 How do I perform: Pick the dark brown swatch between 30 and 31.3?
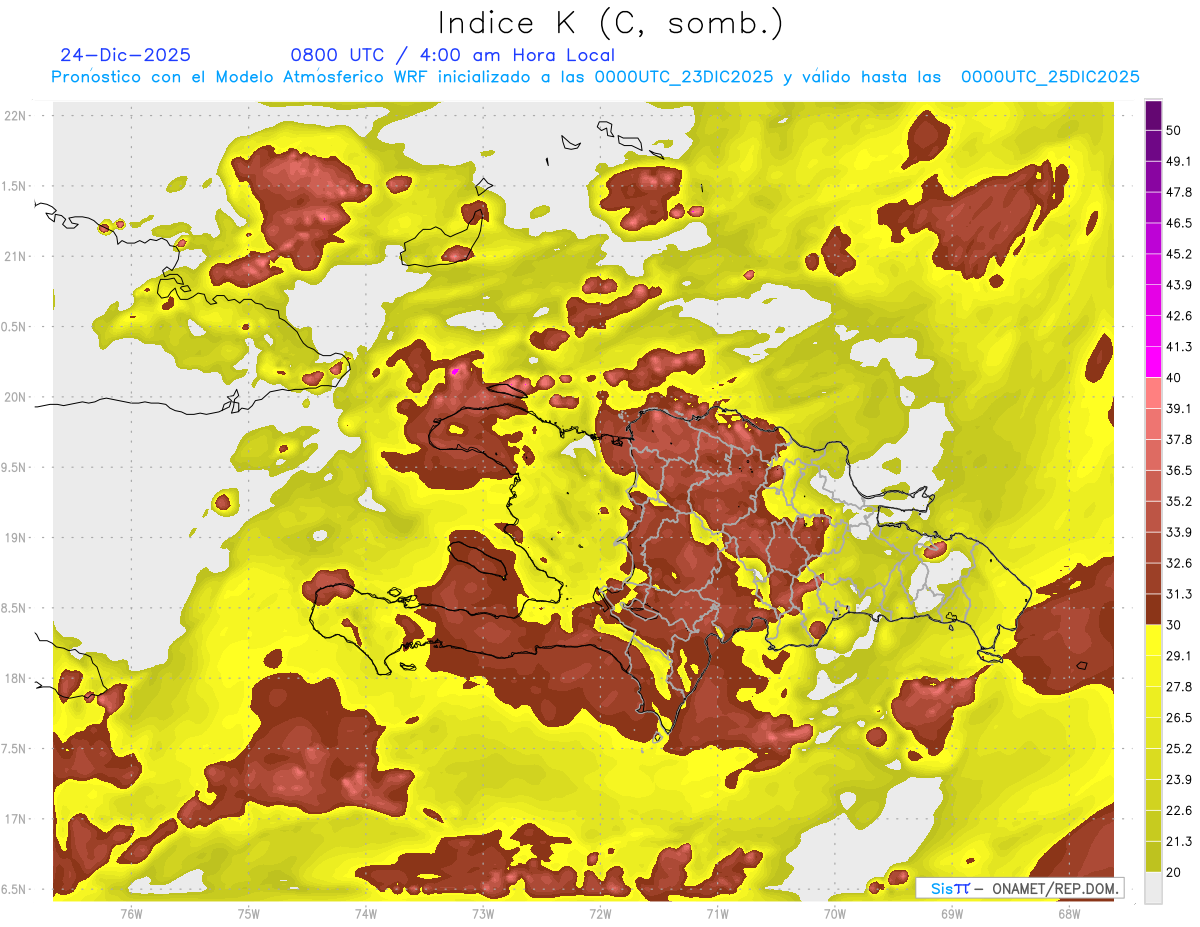(x=1153, y=609)
